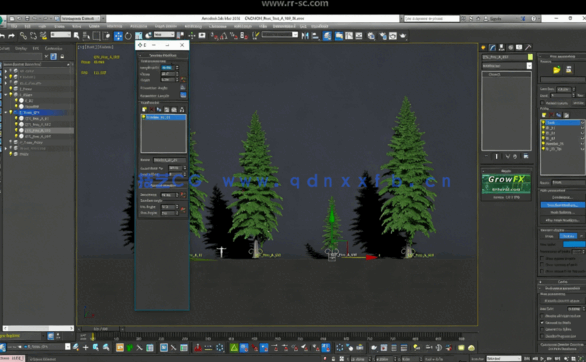Click the Save preset disk icon in GrowFX

(569, 70)
